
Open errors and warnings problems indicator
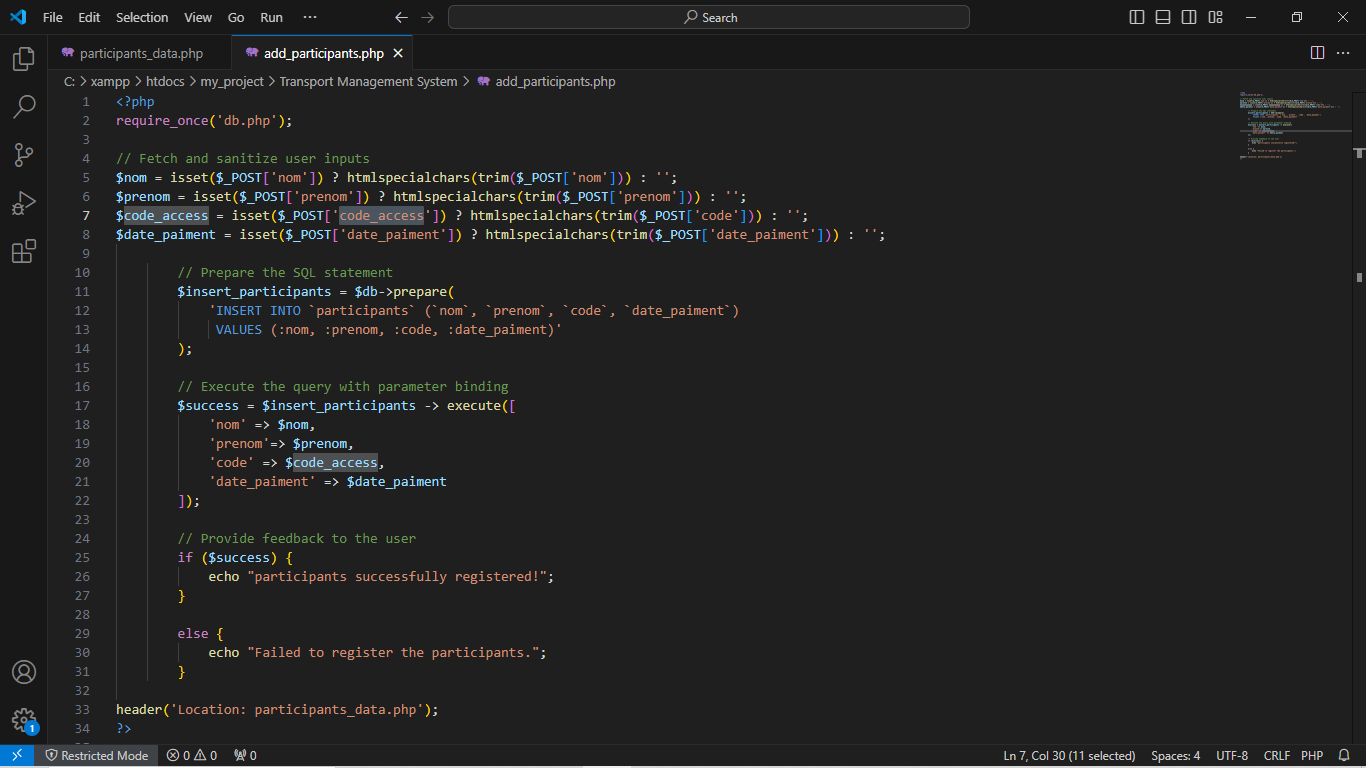point(192,755)
